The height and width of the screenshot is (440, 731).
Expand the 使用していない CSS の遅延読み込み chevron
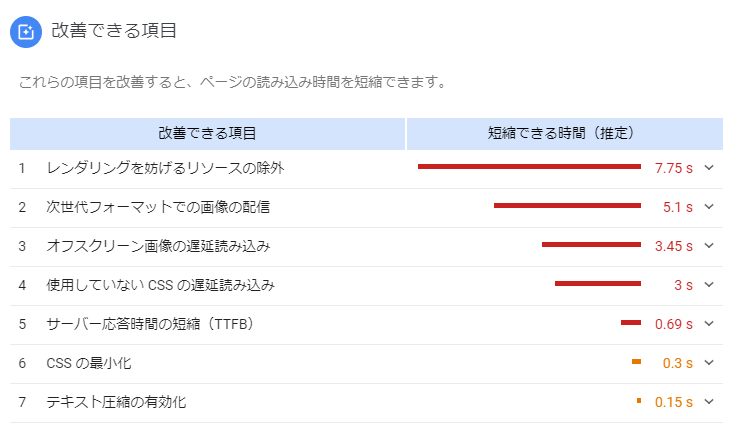[x=709, y=285]
